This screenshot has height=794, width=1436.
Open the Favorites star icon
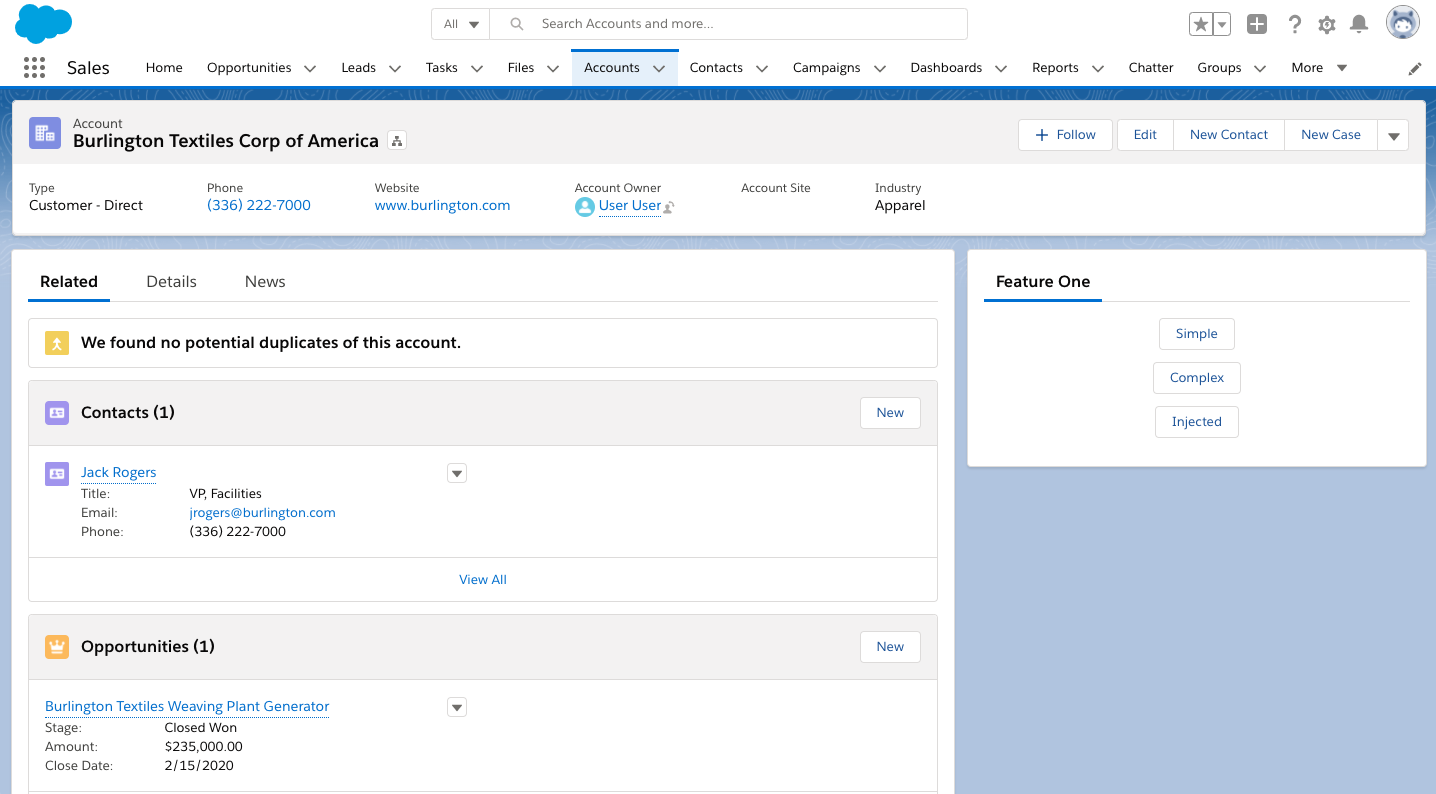point(1200,24)
